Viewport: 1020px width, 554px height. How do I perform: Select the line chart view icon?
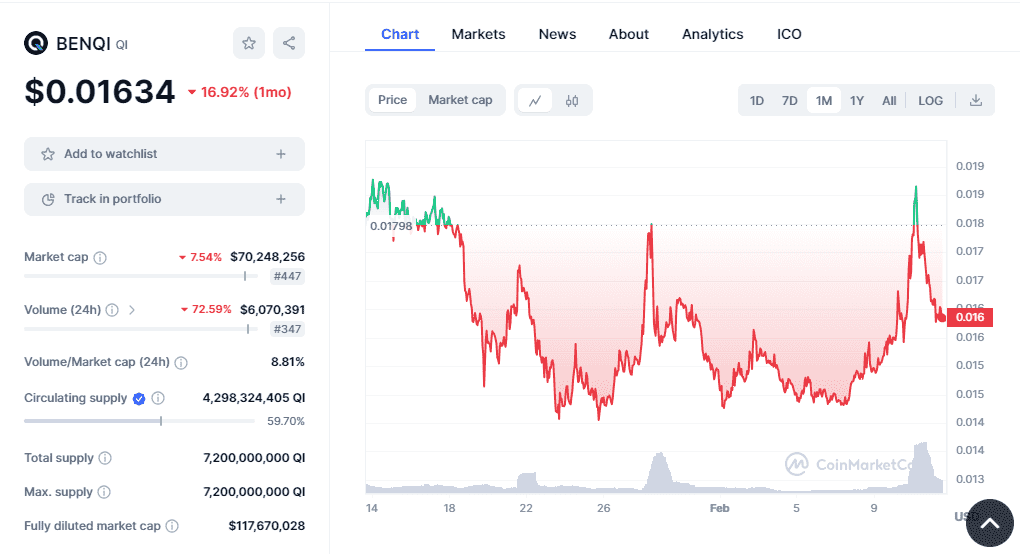click(535, 101)
